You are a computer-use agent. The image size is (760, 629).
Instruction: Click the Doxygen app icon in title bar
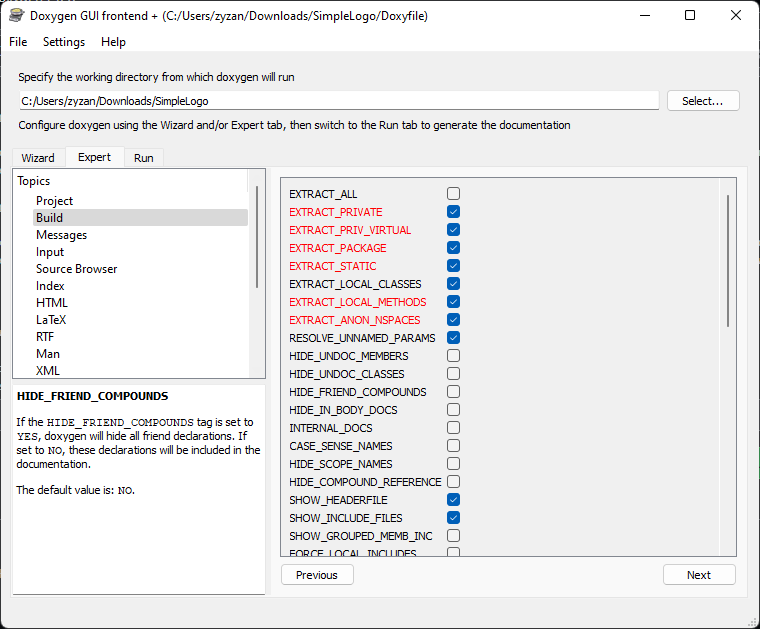[x=16, y=16]
